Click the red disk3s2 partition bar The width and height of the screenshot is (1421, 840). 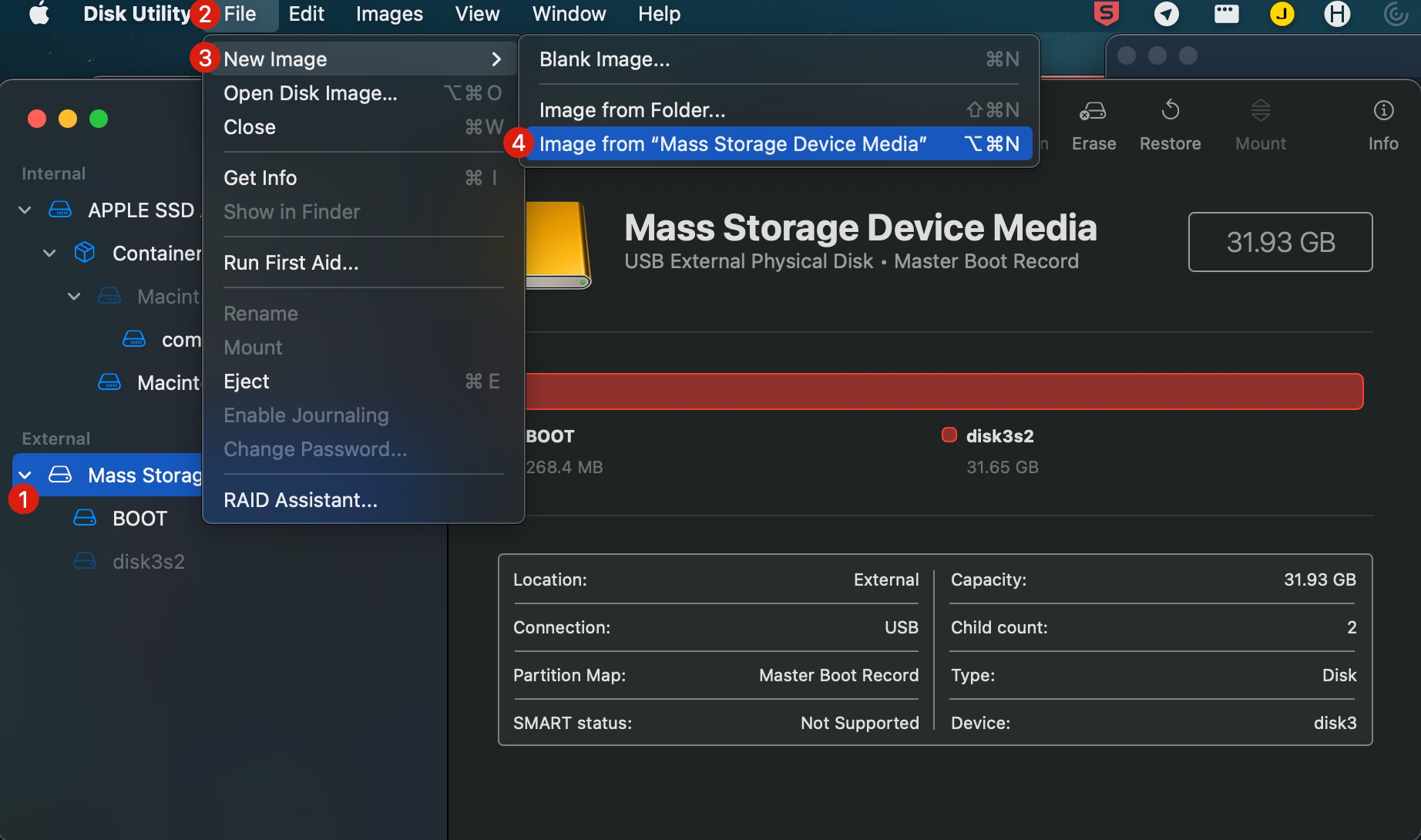pyautogui.click(x=944, y=391)
